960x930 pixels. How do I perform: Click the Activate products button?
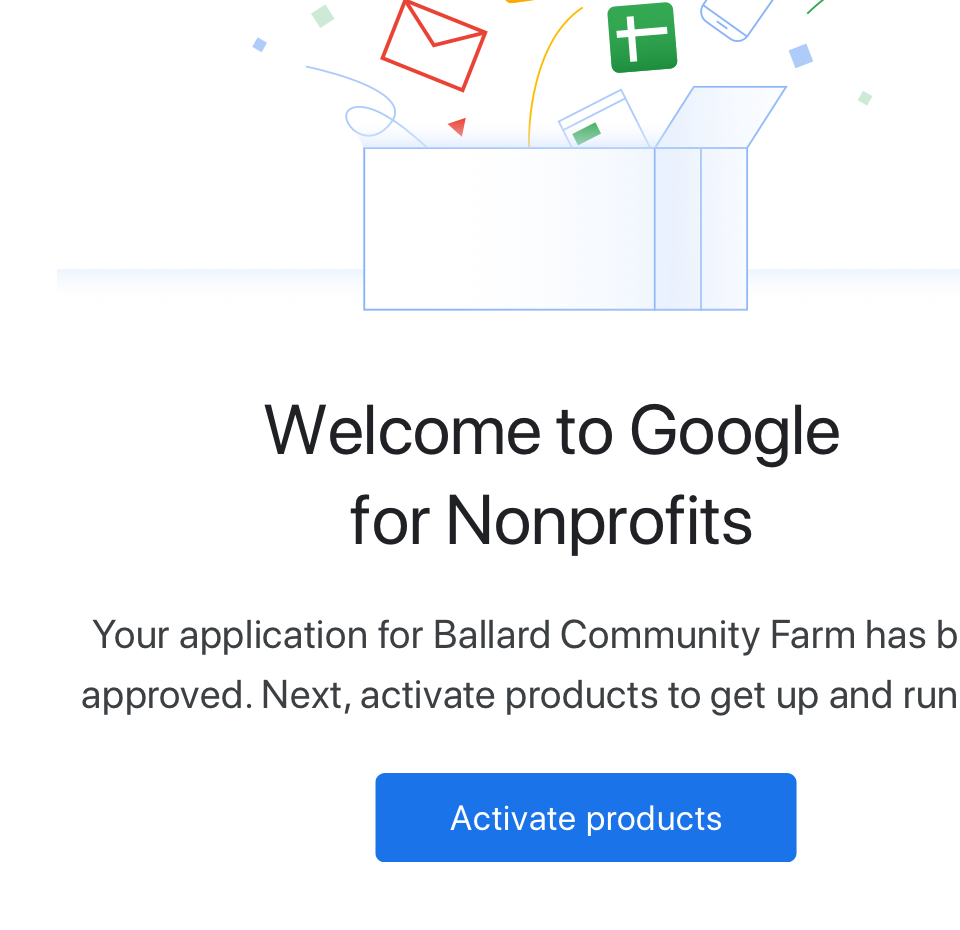585,817
